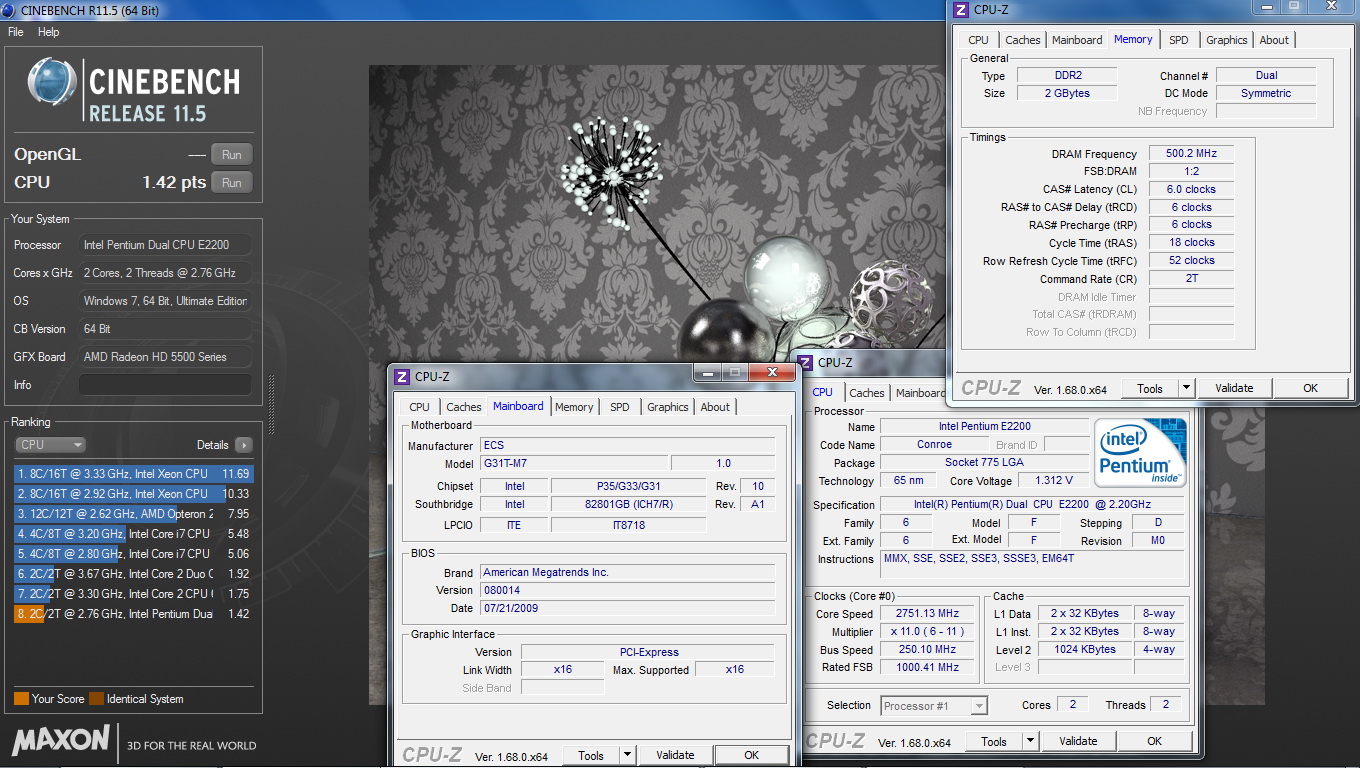Viewport: 1360px width, 768px height.
Task: Click OK in Memory CPU-Z window
Action: coord(1310,388)
